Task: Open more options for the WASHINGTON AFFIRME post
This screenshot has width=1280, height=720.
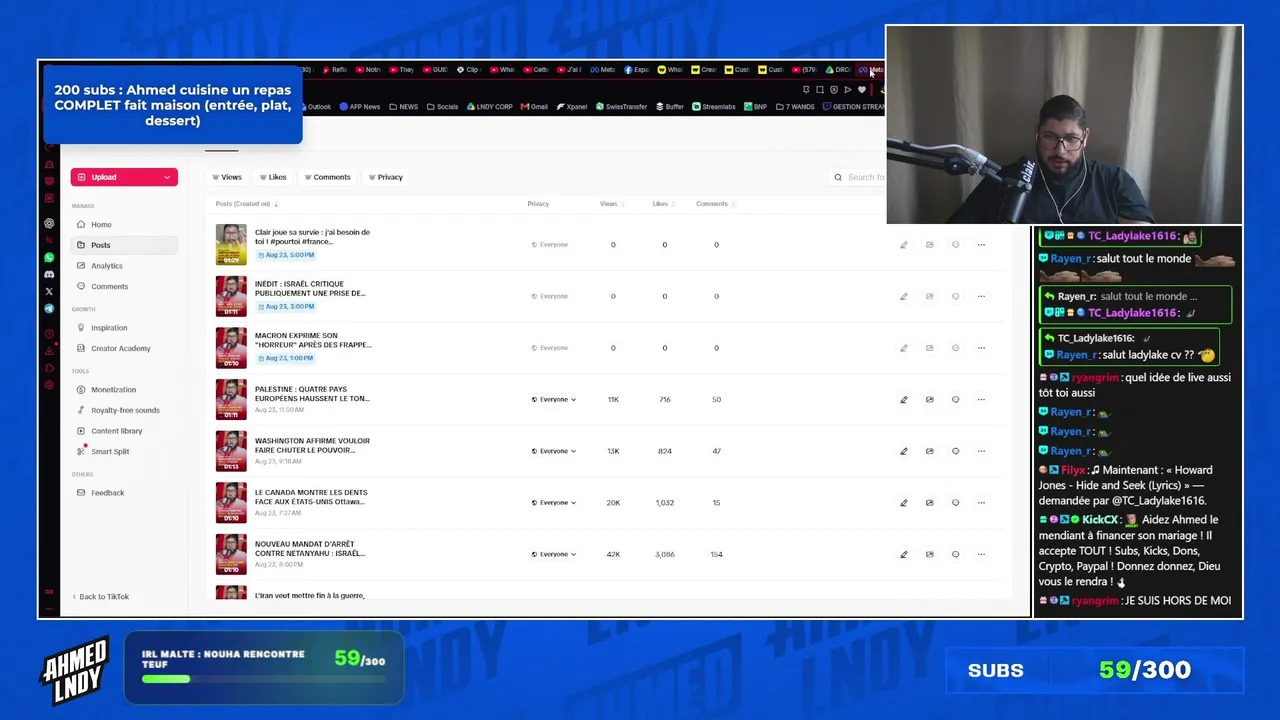Action: pos(981,451)
